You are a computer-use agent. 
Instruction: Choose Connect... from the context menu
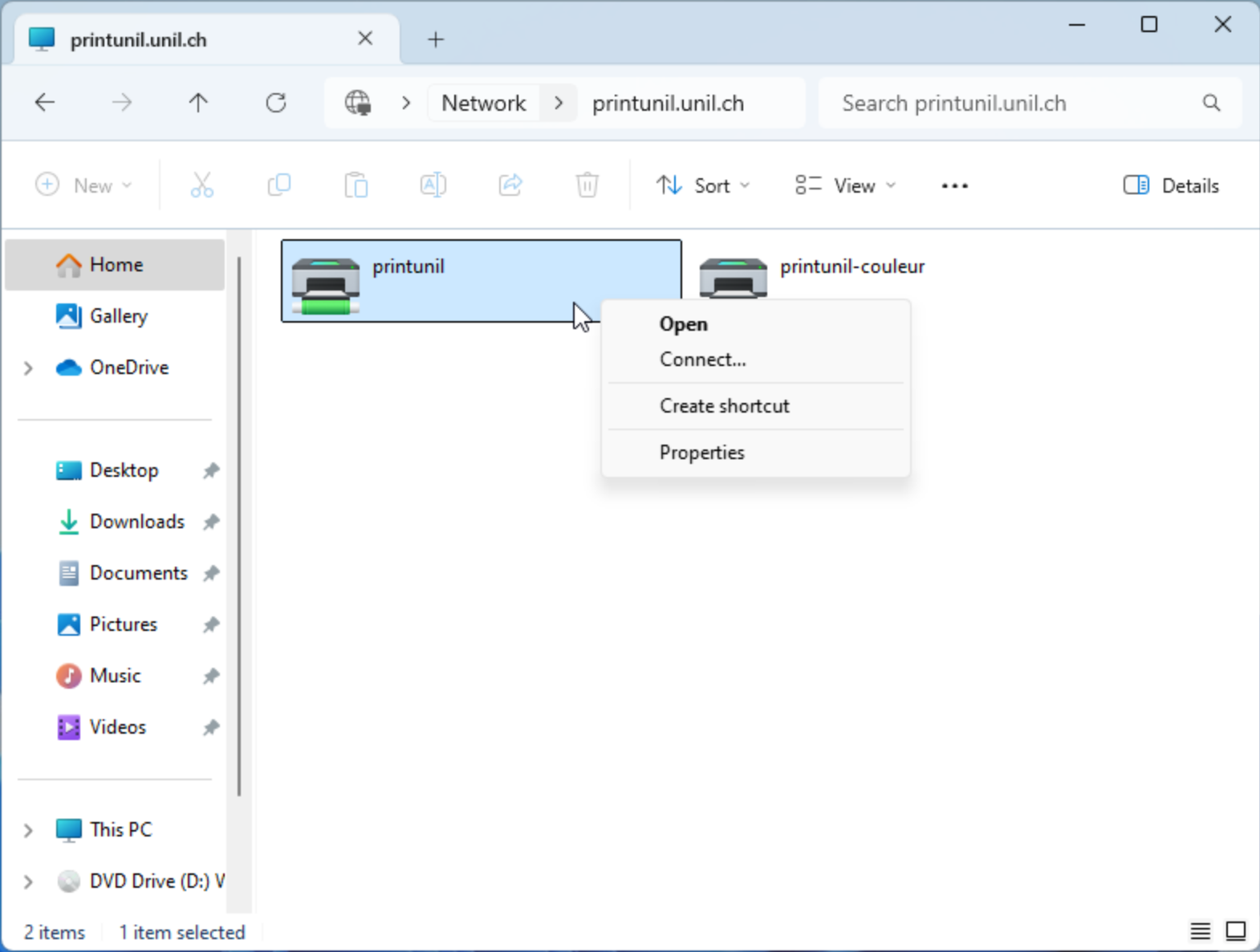[702, 360]
